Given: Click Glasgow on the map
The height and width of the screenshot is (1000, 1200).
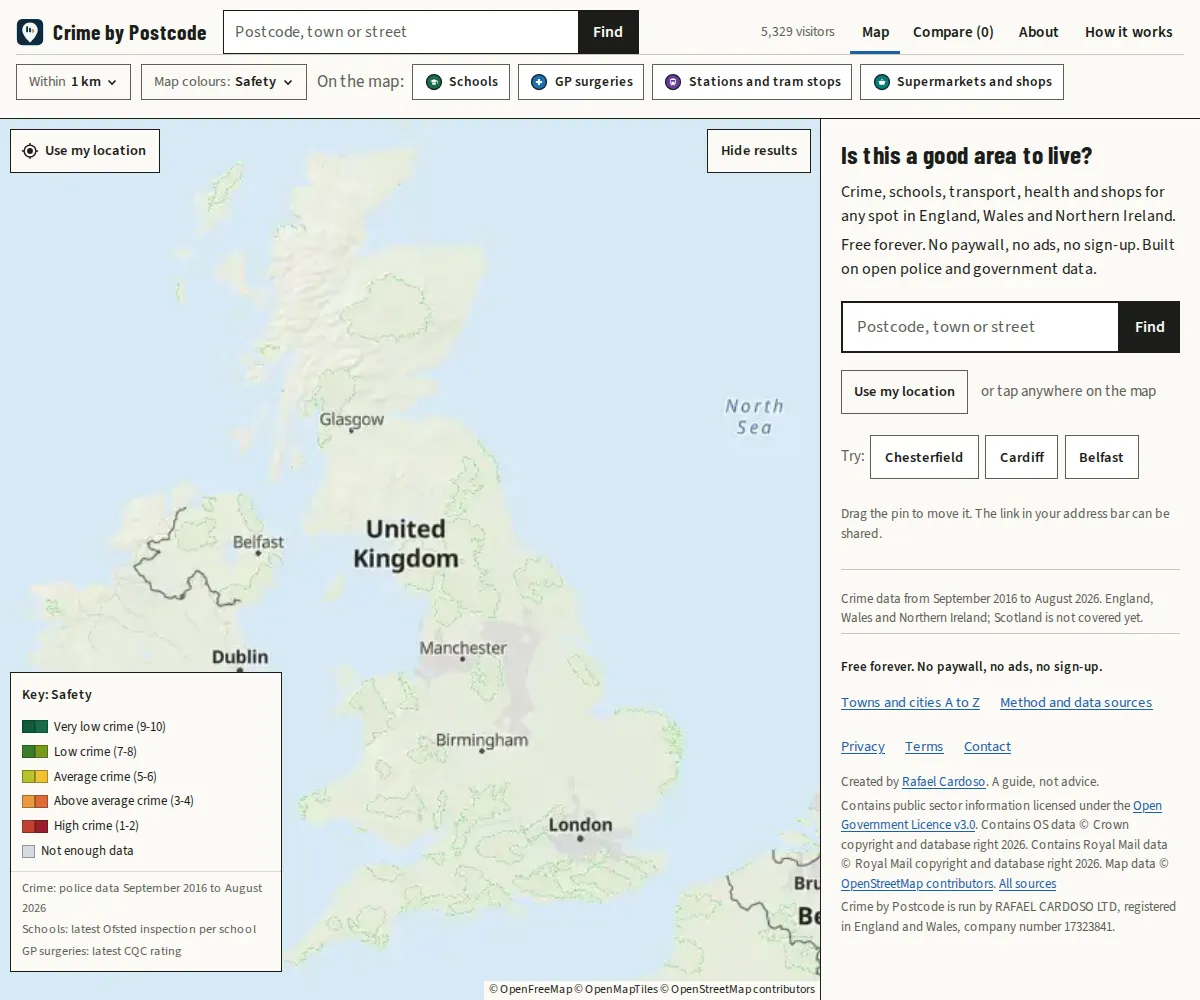Looking at the screenshot, I should 351,420.
